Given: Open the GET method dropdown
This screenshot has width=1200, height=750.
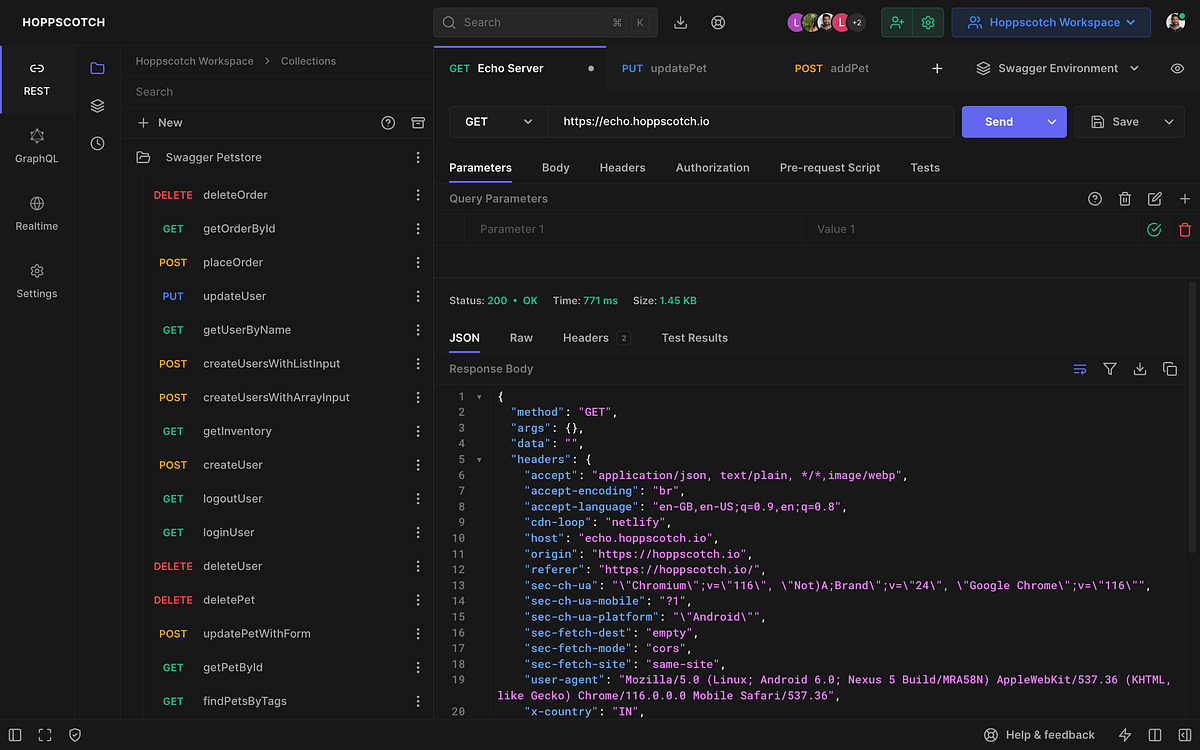Looking at the screenshot, I should pos(497,121).
